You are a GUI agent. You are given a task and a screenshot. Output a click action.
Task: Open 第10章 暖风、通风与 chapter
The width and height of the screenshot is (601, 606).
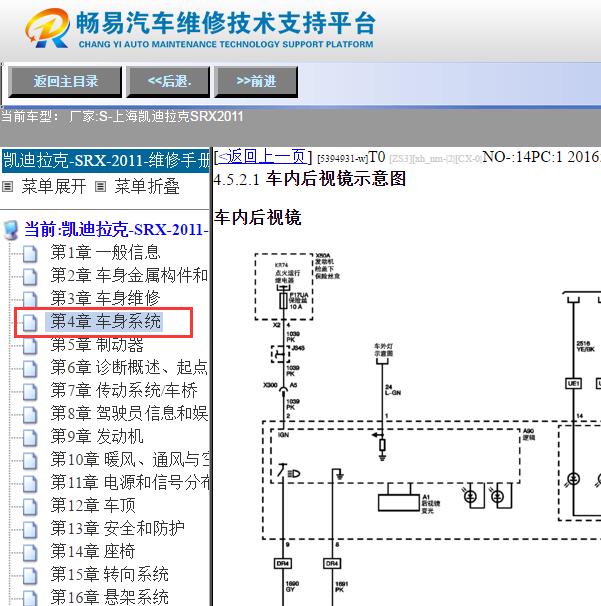pos(129,459)
